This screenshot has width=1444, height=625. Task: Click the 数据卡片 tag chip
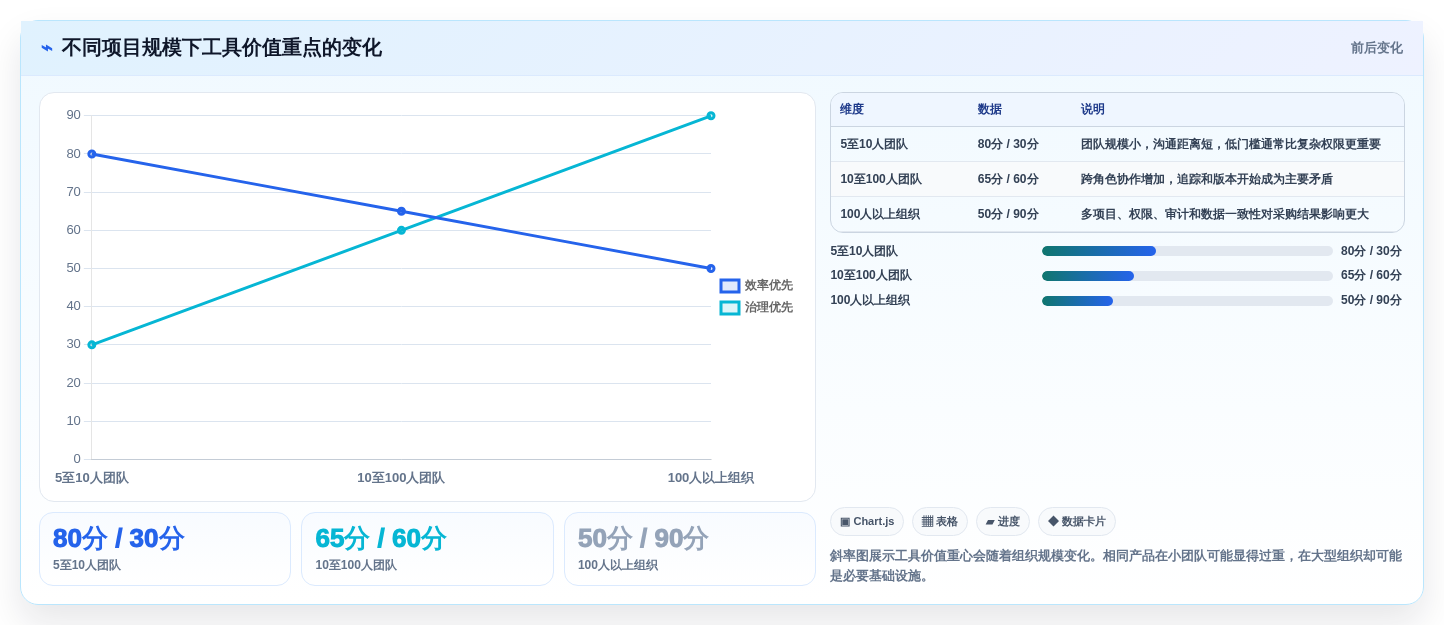click(x=1077, y=521)
